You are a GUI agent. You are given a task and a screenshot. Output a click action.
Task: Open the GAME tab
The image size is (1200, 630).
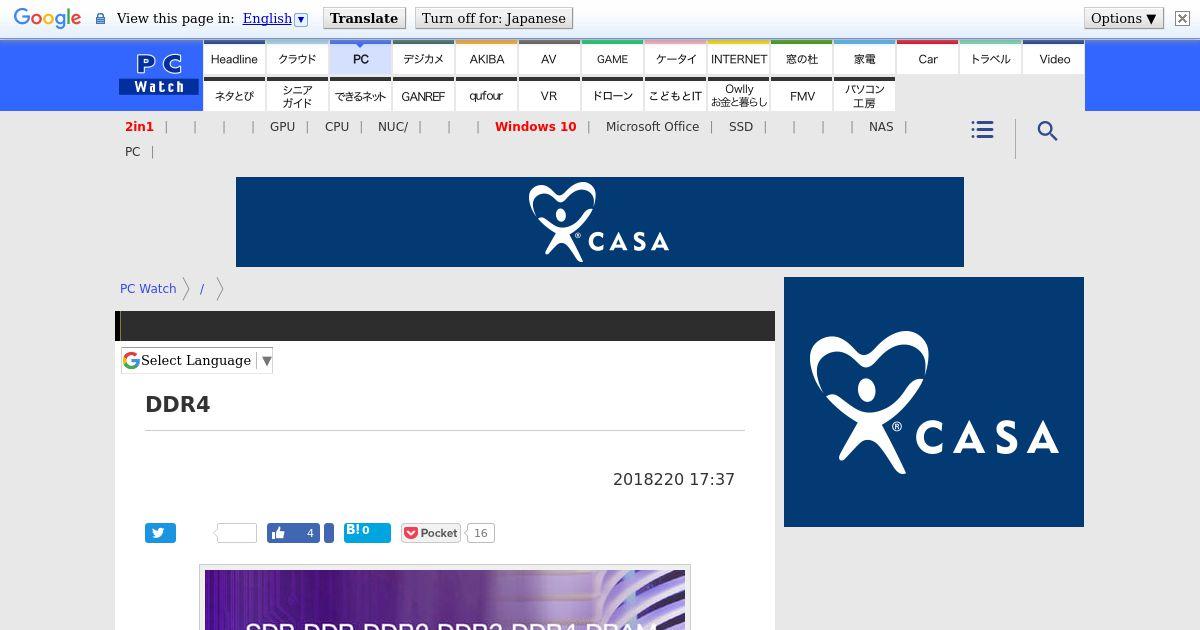pyautogui.click(x=612, y=59)
